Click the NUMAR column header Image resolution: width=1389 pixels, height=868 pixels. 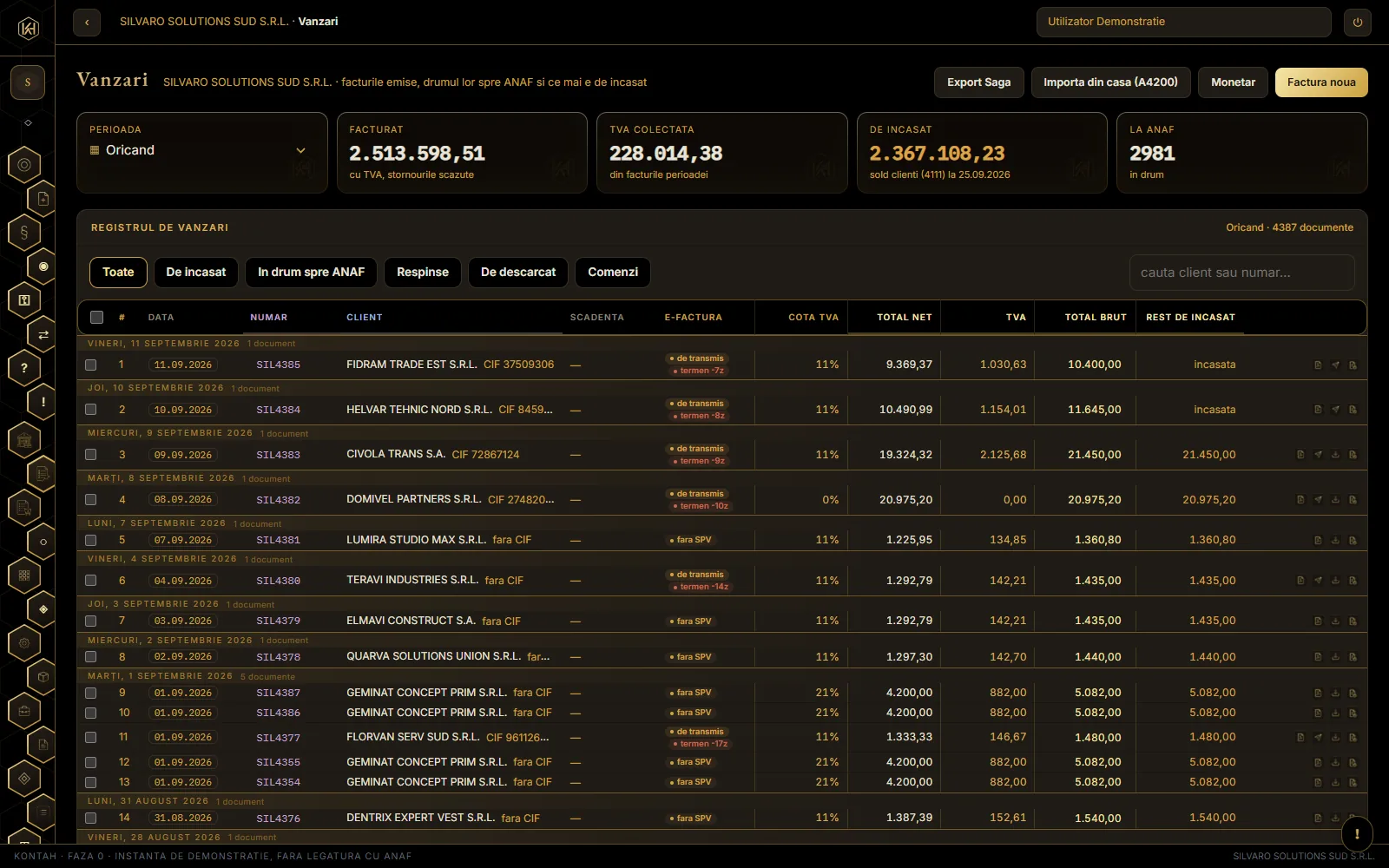click(269, 318)
